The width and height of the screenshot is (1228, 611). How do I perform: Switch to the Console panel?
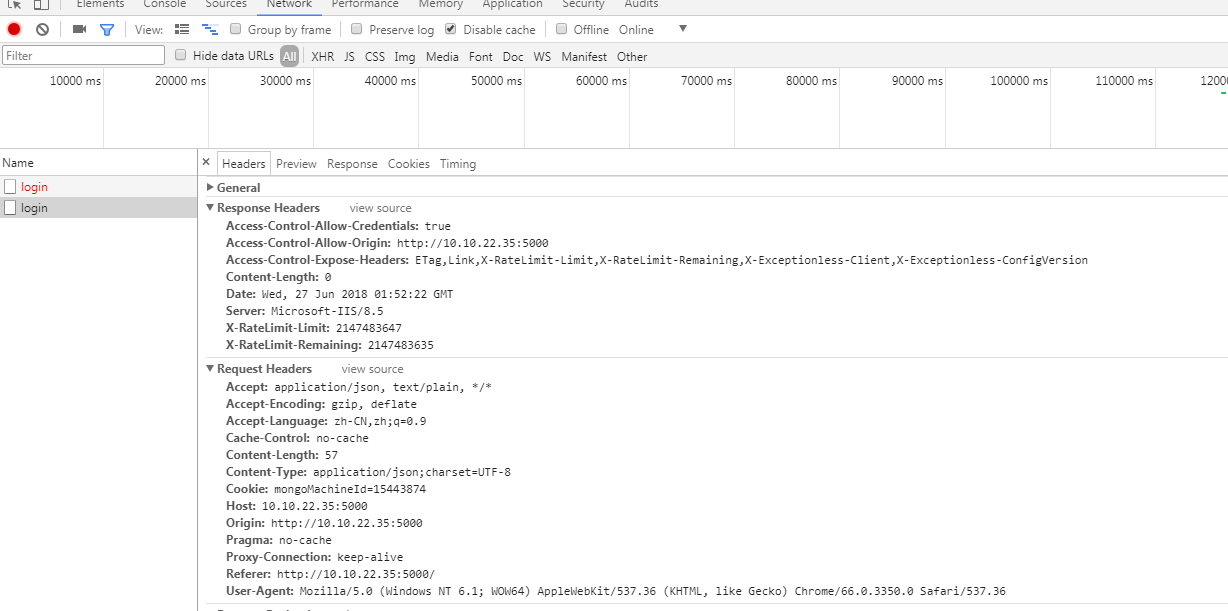(x=164, y=4)
